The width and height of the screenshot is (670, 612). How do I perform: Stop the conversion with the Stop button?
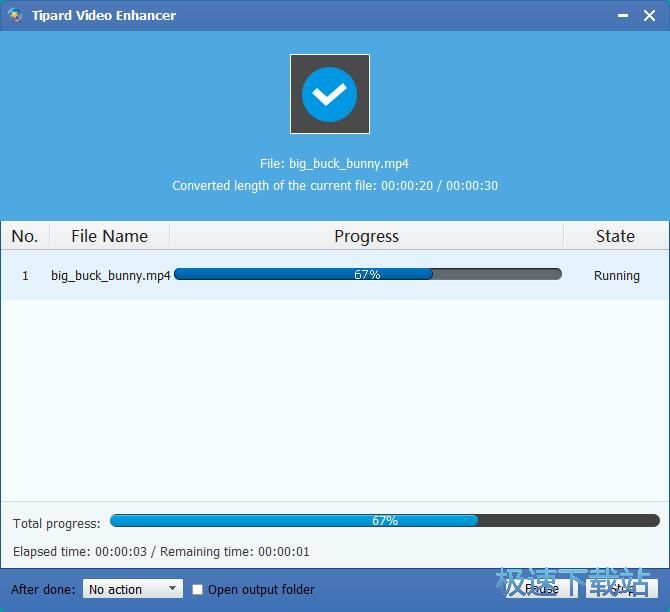click(x=622, y=589)
